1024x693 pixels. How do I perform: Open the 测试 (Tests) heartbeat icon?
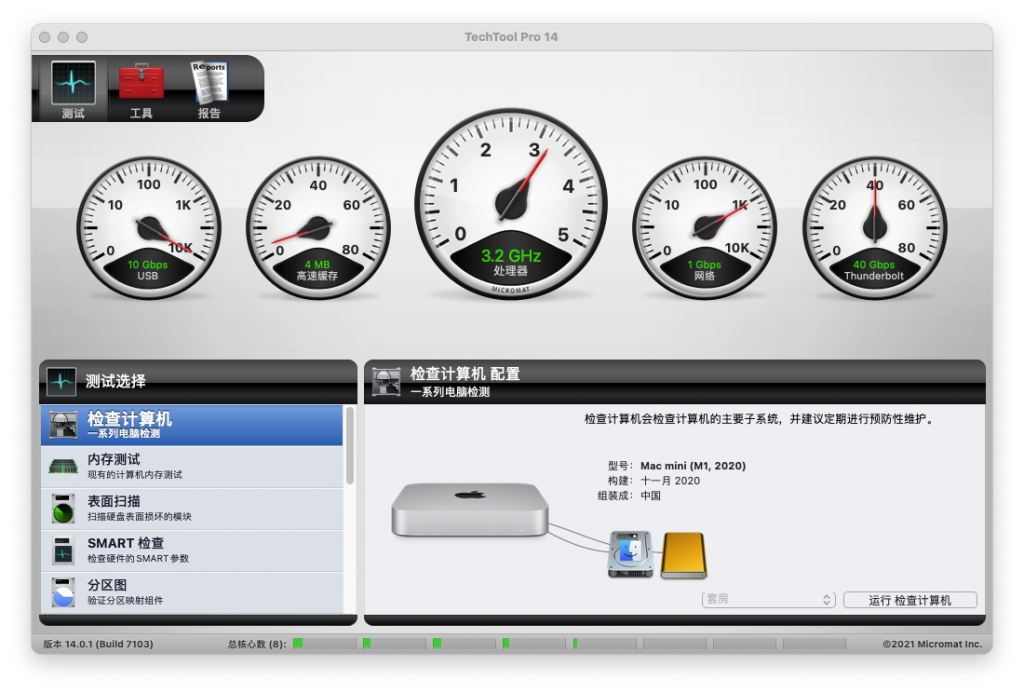[x=73, y=84]
